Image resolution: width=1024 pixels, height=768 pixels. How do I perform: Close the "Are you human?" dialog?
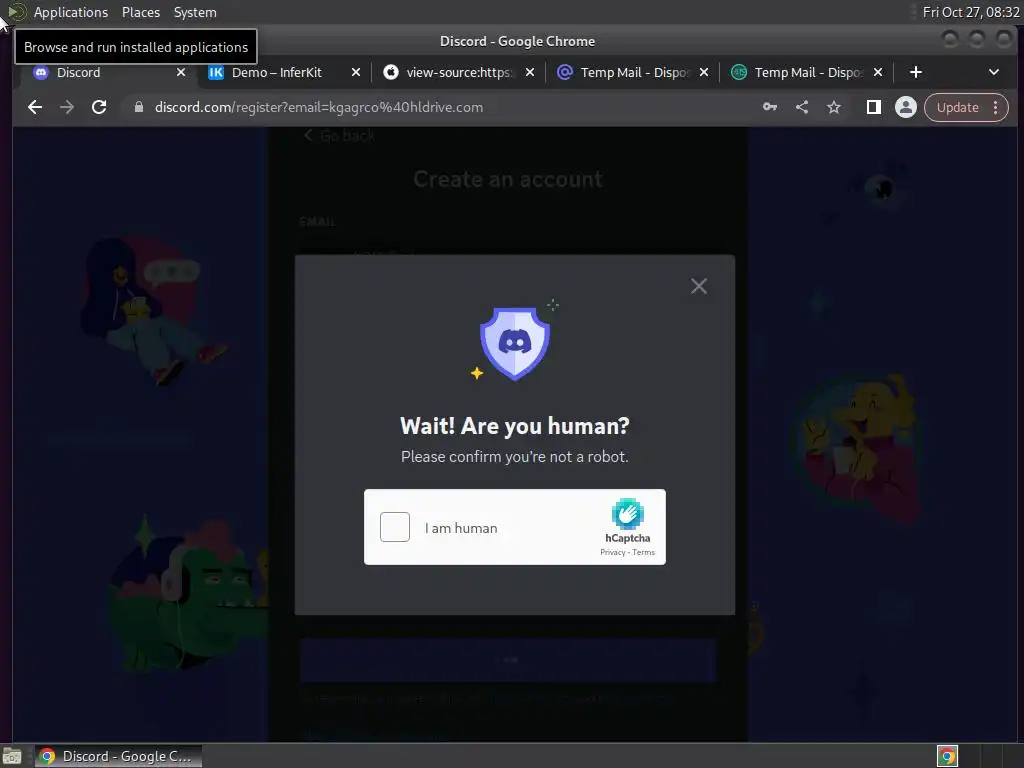pyautogui.click(x=699, y=286)
